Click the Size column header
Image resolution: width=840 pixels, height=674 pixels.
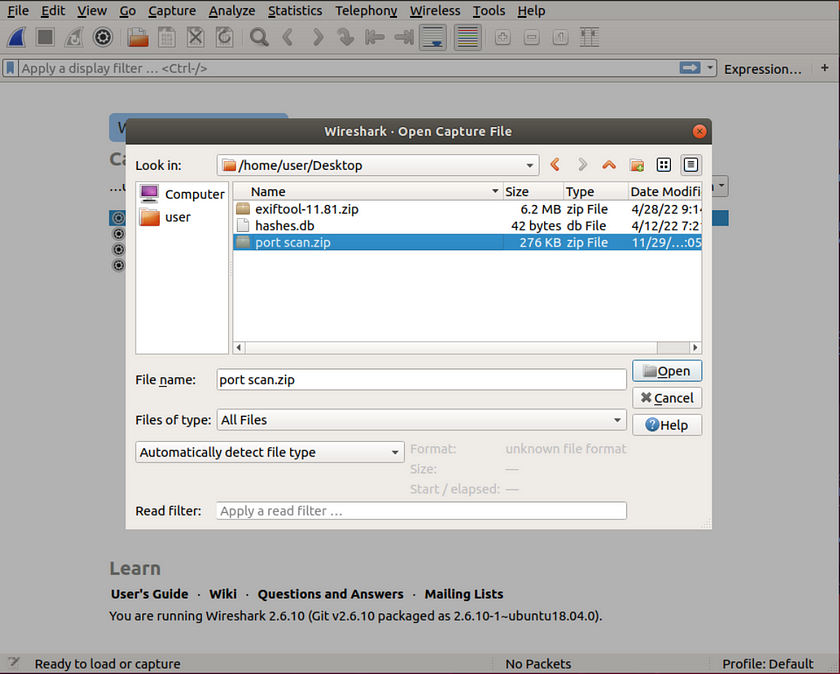pos(533,191)
